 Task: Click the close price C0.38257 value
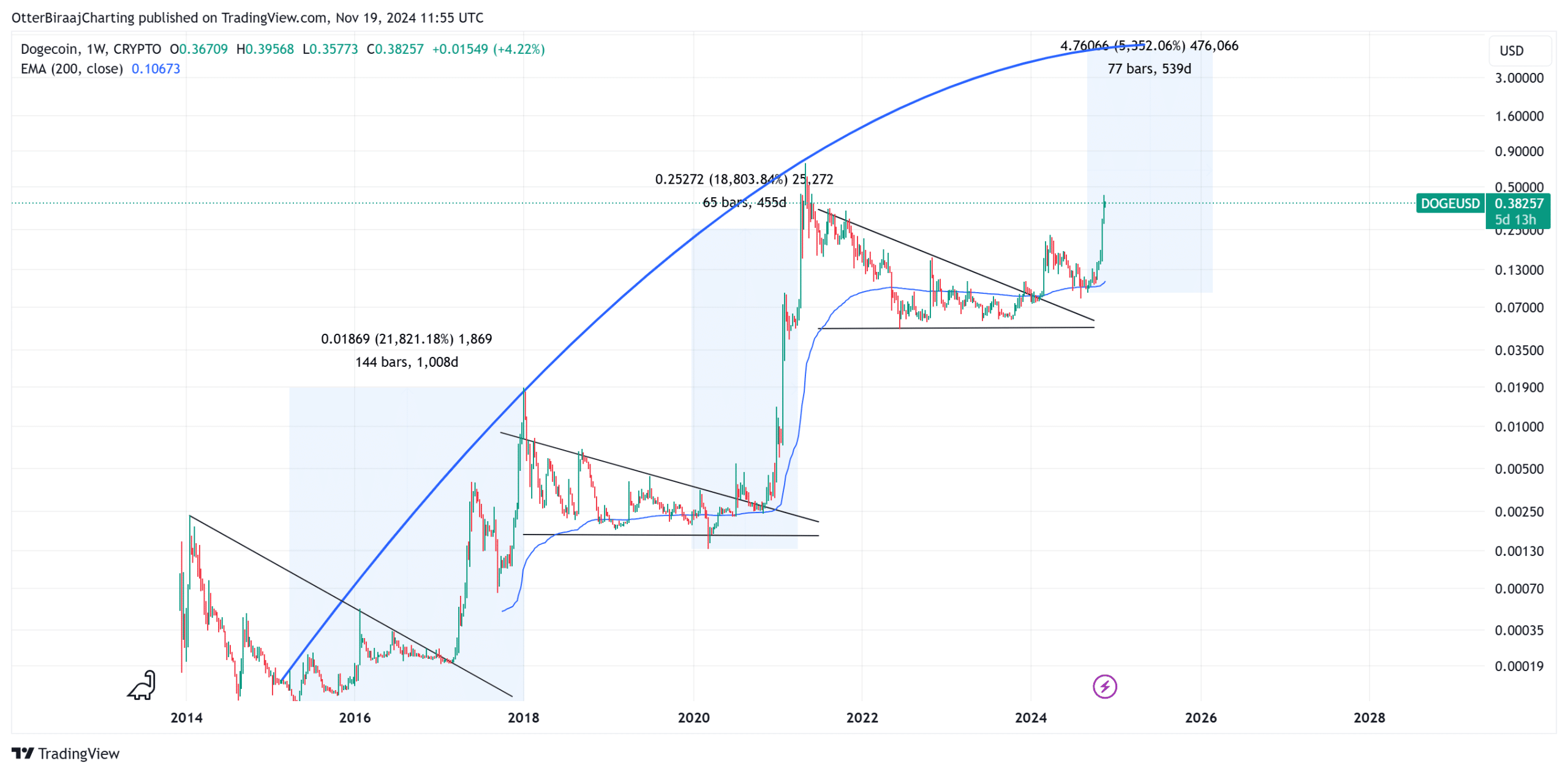click(395, 49)
